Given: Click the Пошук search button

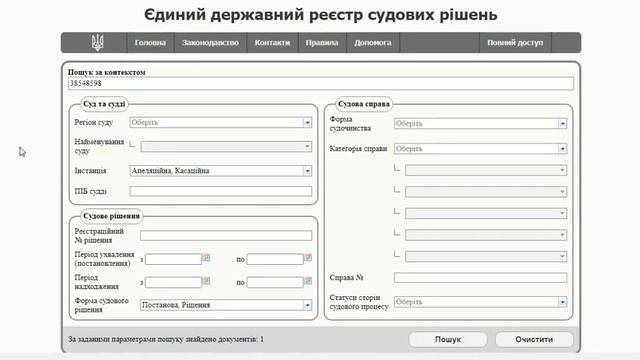Looking at the screenshot, I should 448,339.
